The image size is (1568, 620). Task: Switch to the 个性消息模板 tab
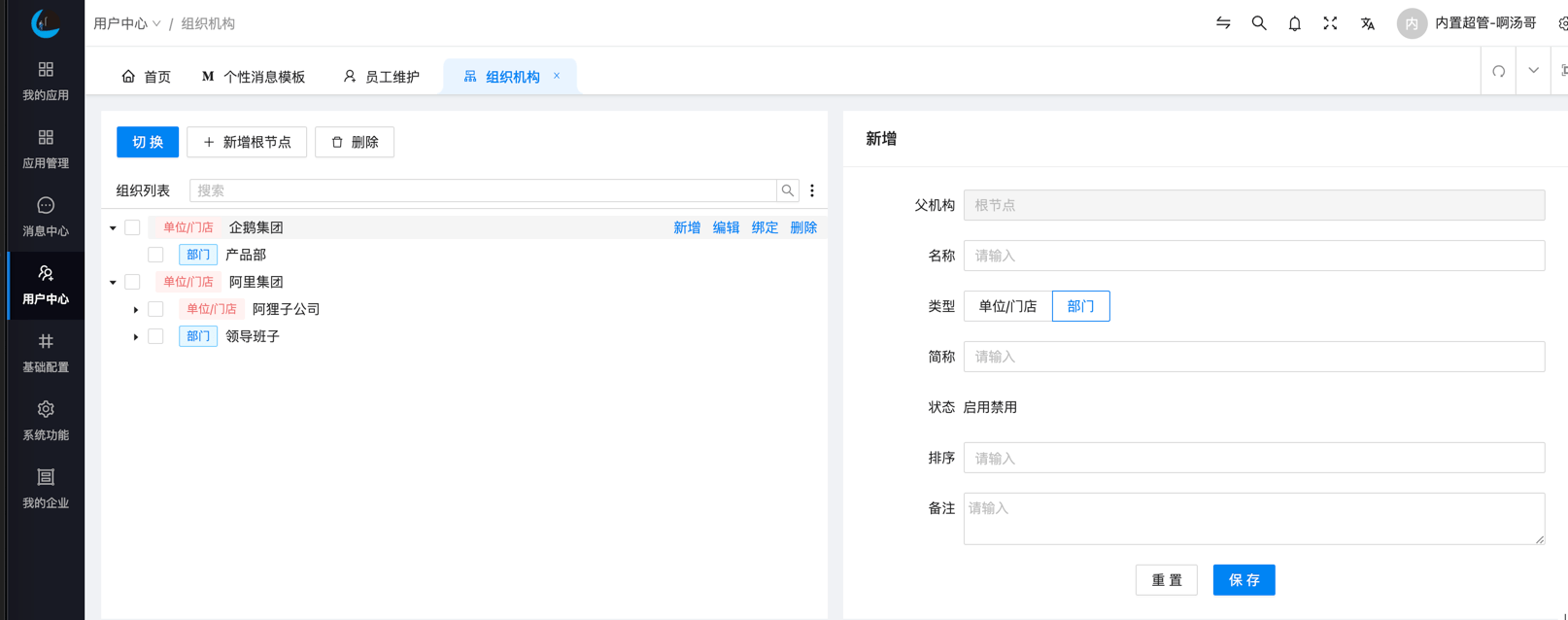point(254,77)
